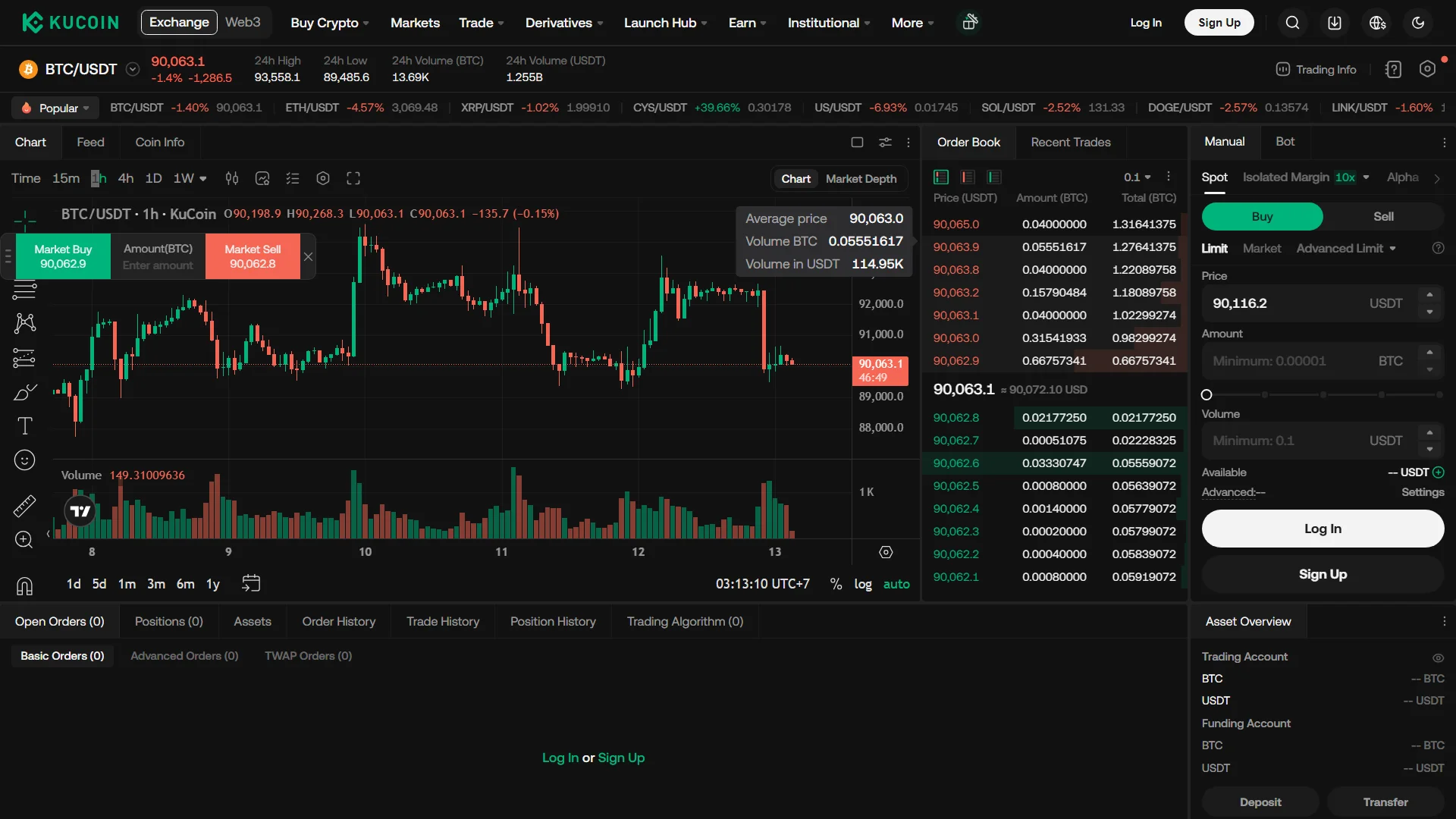Open the BTC/USDT pair selector
The width and height of the screenshot is (1456, 819).
132,68
